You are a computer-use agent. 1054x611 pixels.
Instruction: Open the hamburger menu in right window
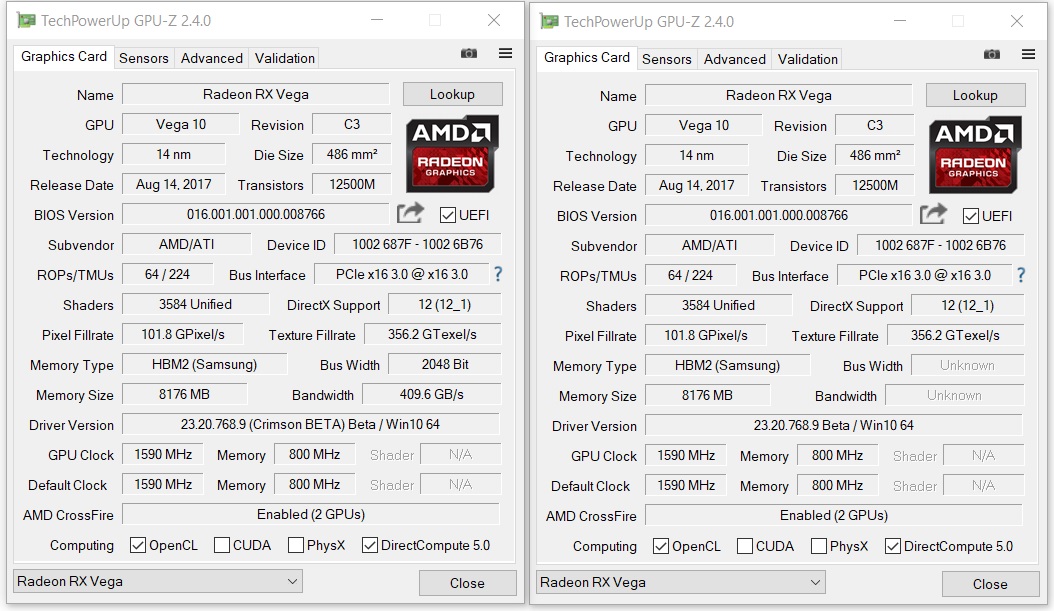point(1028,54)
